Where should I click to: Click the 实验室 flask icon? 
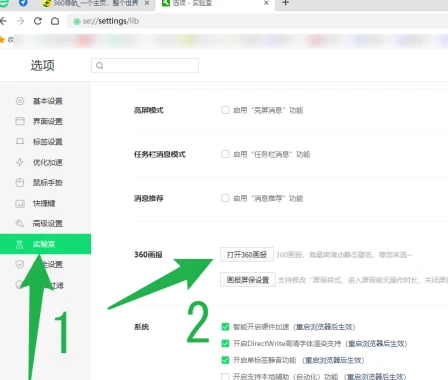(19, 244)
